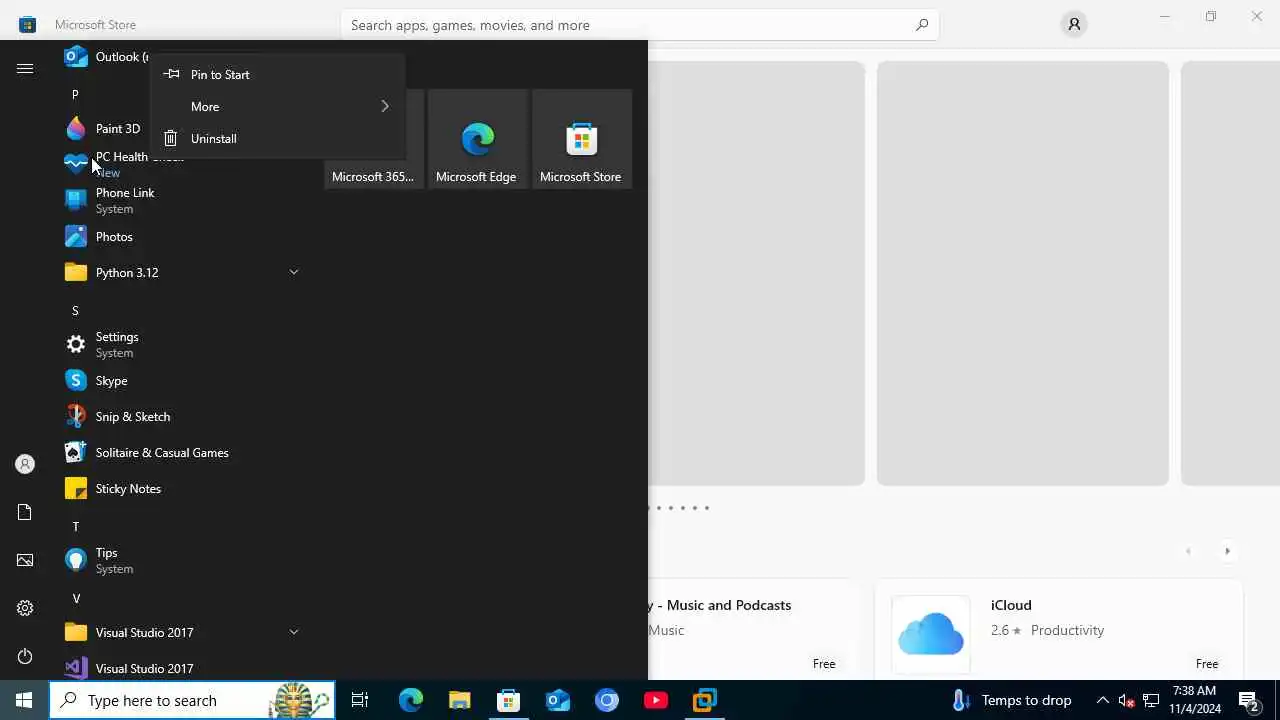Open Documents from the Start sidebar
The height and width of the screenshot is (720, 1280).
point(25,512)
